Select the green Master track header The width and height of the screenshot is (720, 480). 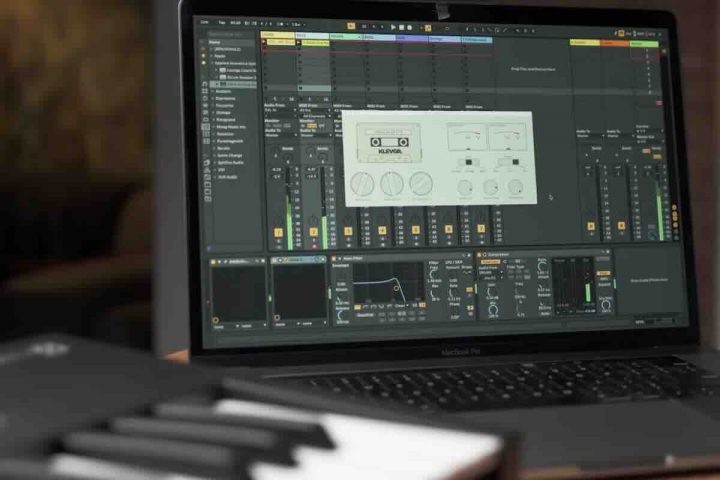645,44
